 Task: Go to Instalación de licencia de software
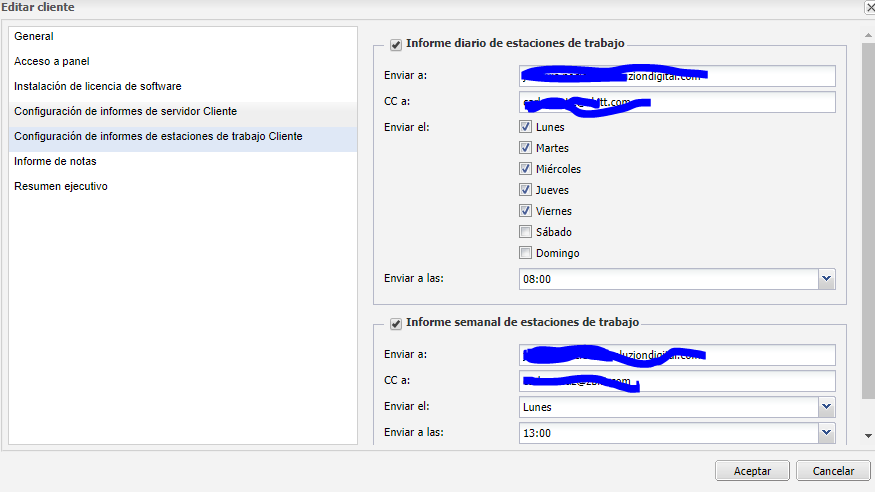tap(97, 86)
